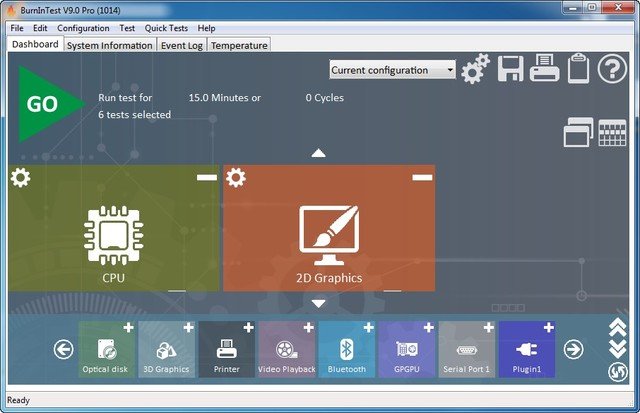Save results with the floppy disk icon
The width and height of the screenshot is (640, 413).
511,69
